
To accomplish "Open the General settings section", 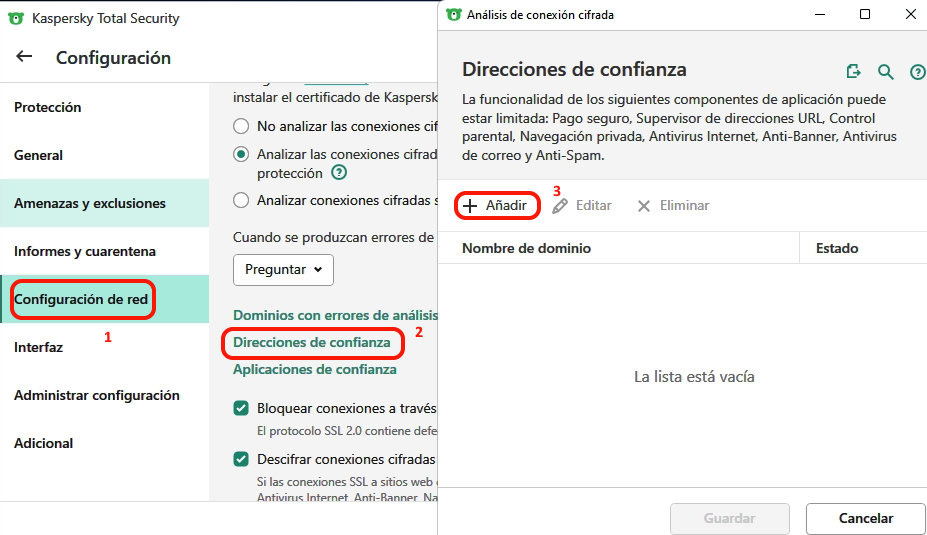I will click(x=105, y=155).
